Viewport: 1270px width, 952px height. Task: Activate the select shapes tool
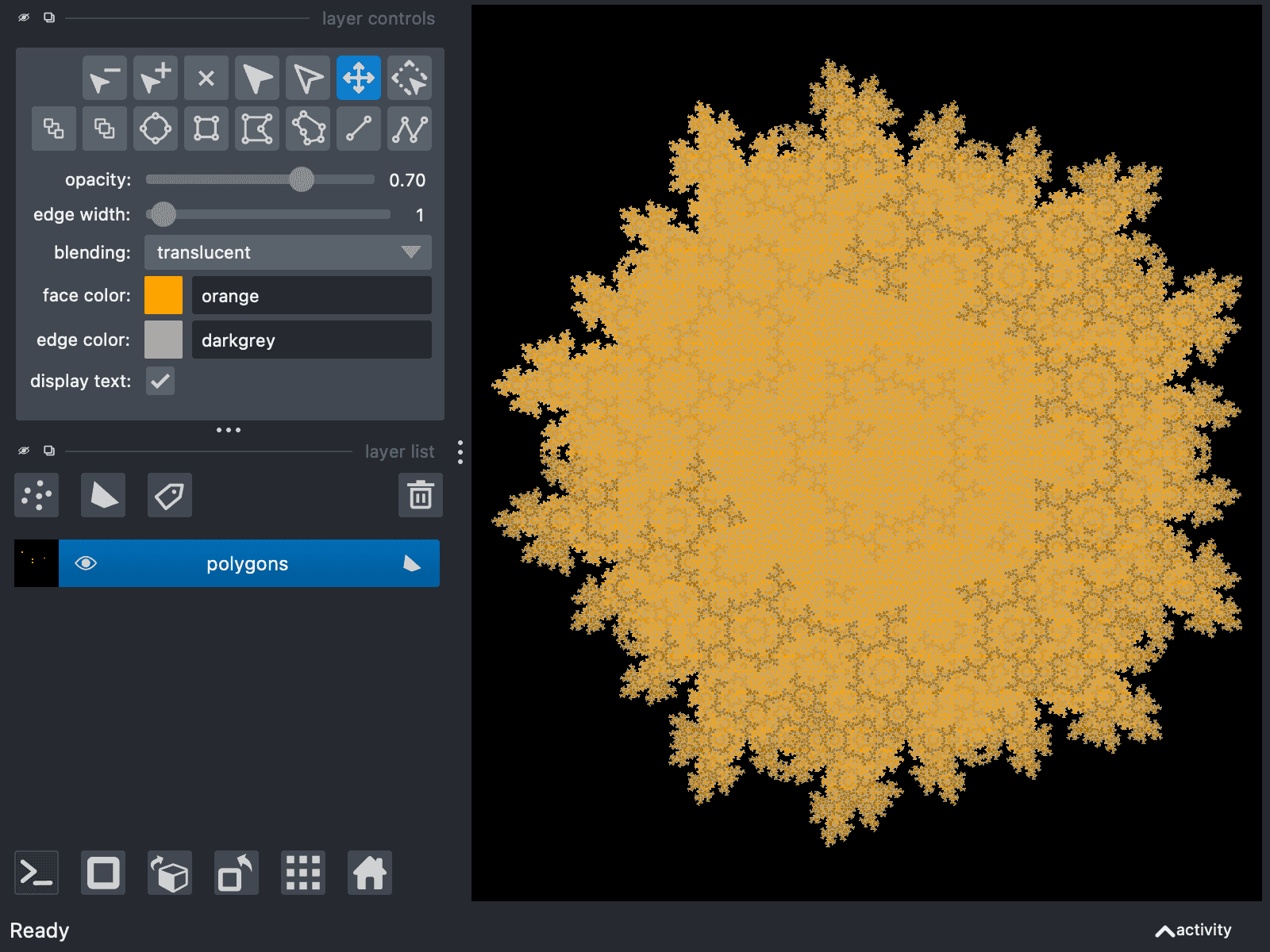click(x=257, y=78)
